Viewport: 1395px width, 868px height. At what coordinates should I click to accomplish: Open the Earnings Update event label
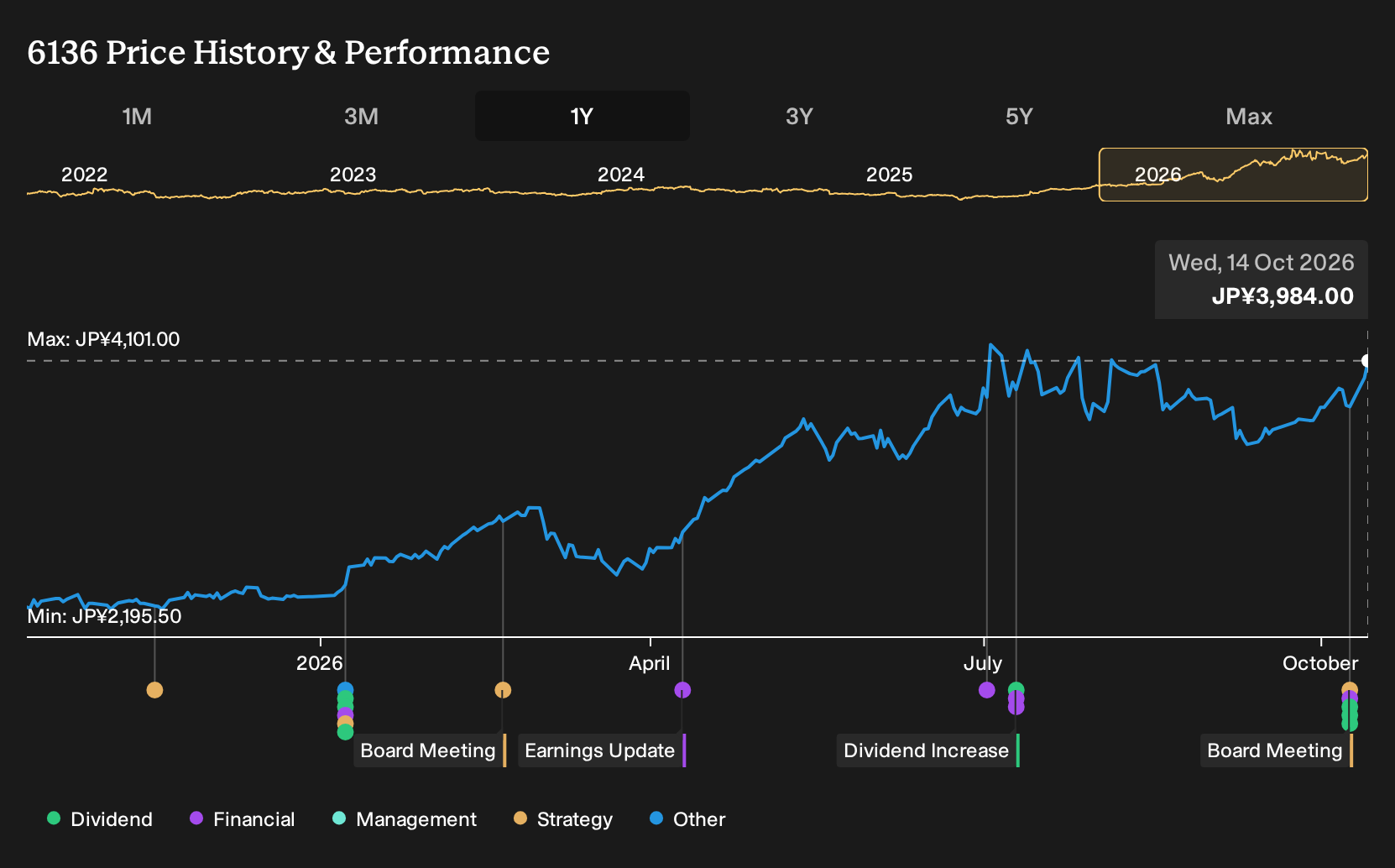[x=602, y=750]
